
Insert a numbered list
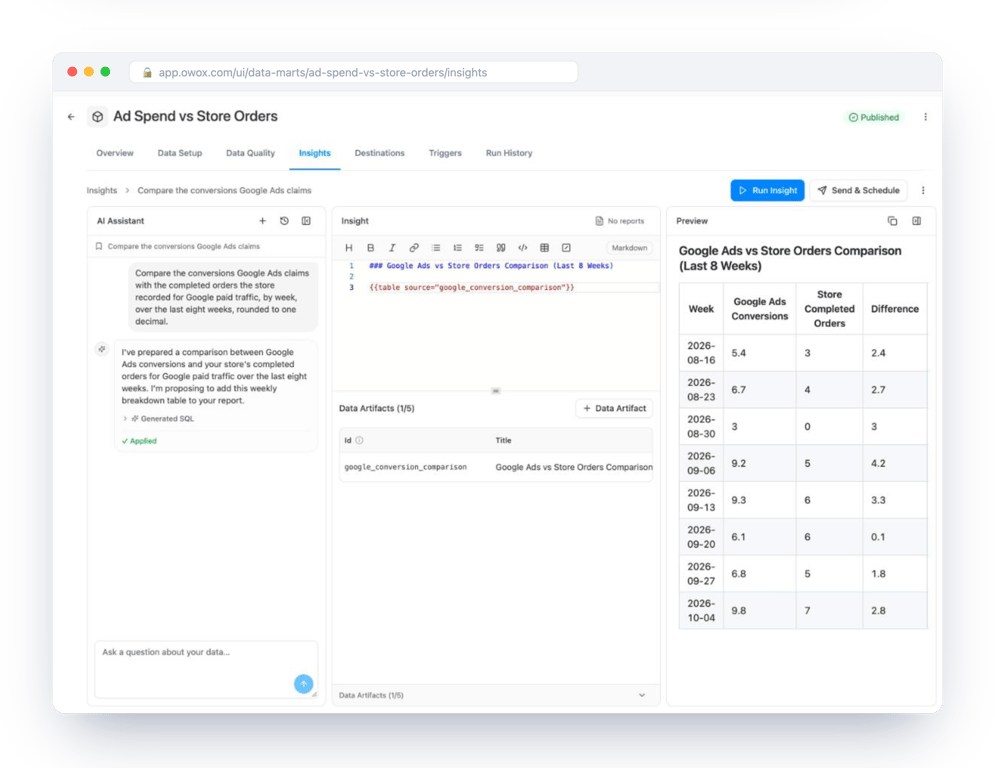coord(458,248)
